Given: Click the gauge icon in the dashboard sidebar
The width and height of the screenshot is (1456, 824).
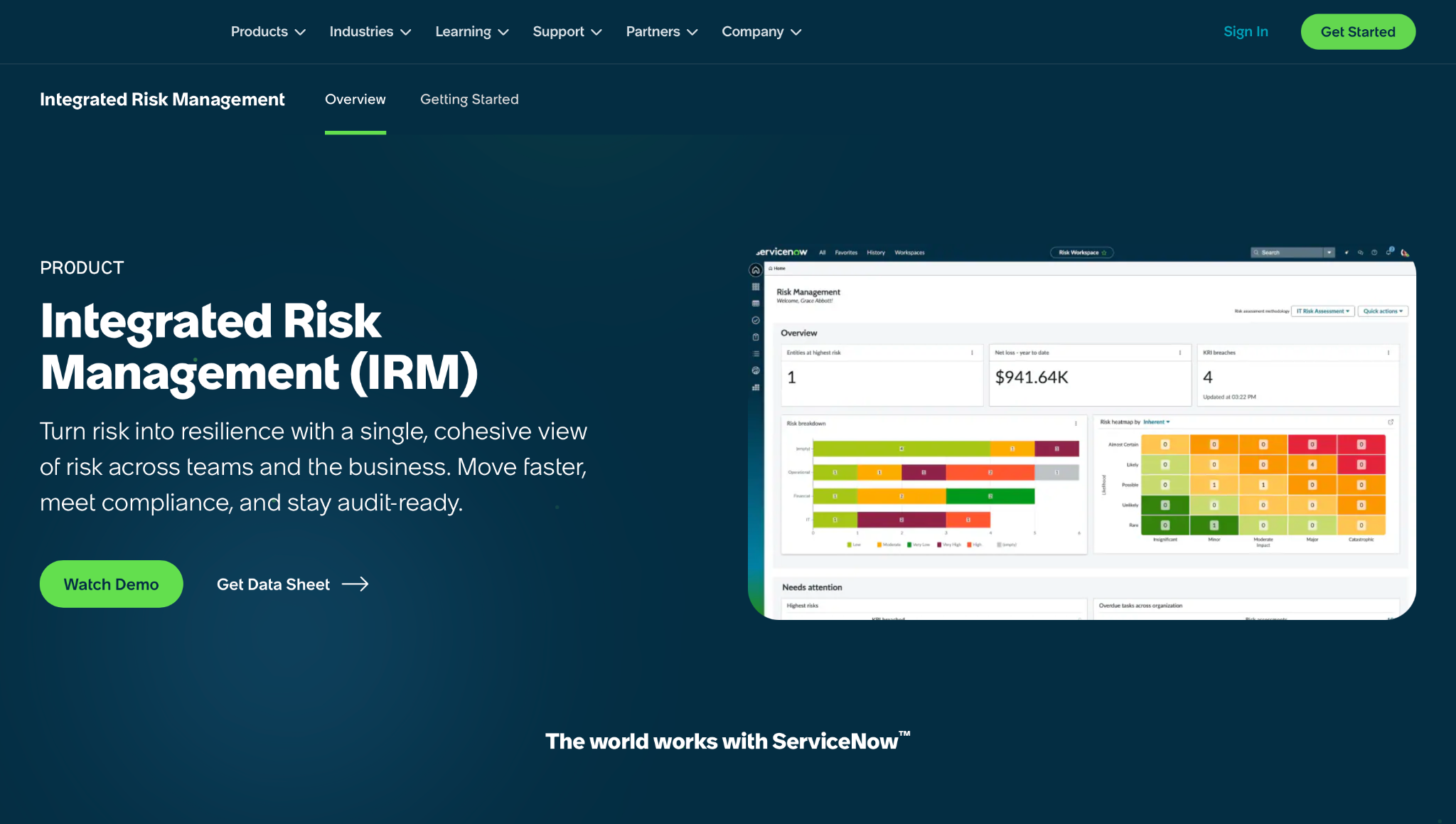Looking at the screenshot, I should tap(756, 370).
